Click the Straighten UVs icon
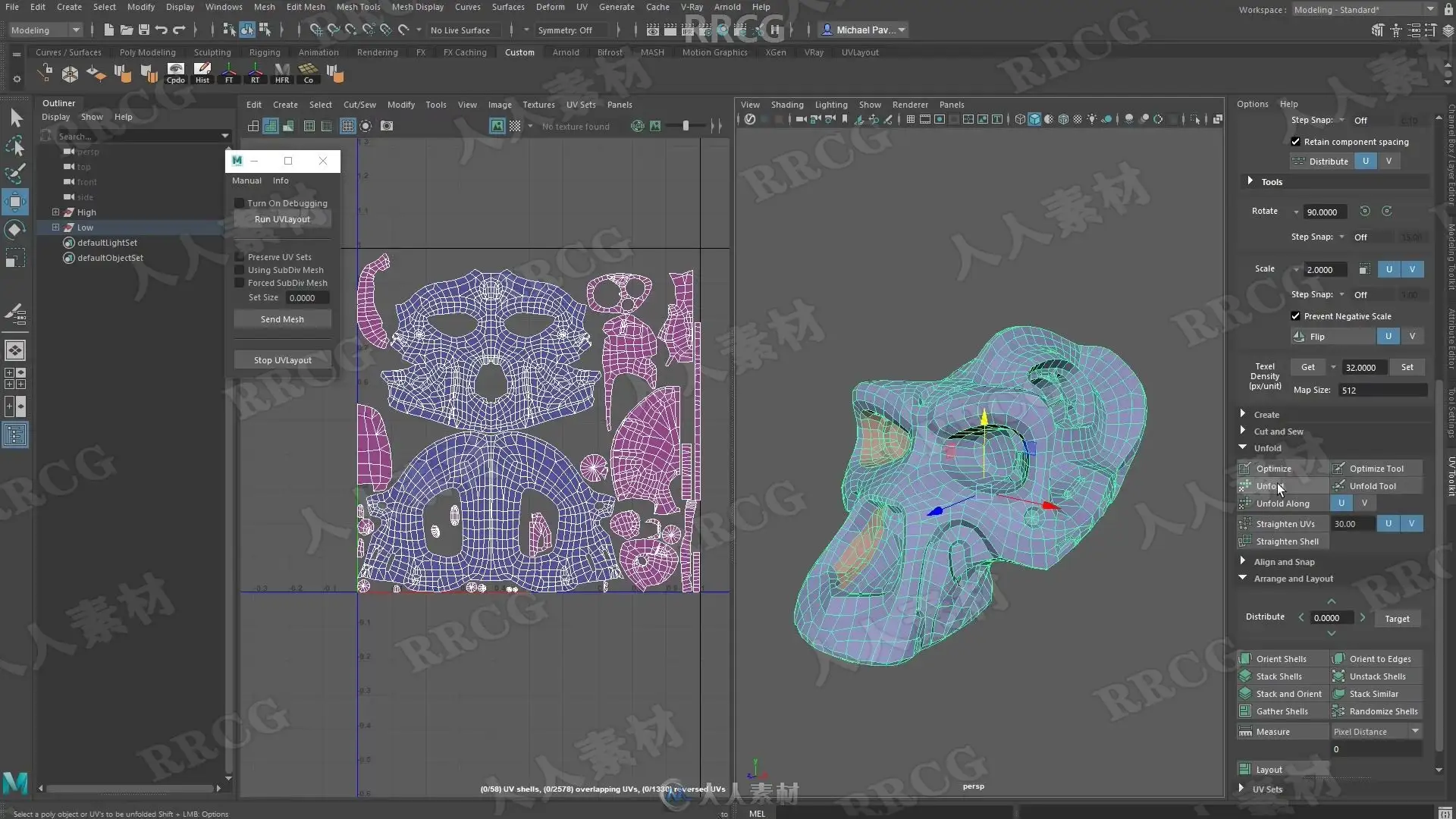 (1245, 523)
